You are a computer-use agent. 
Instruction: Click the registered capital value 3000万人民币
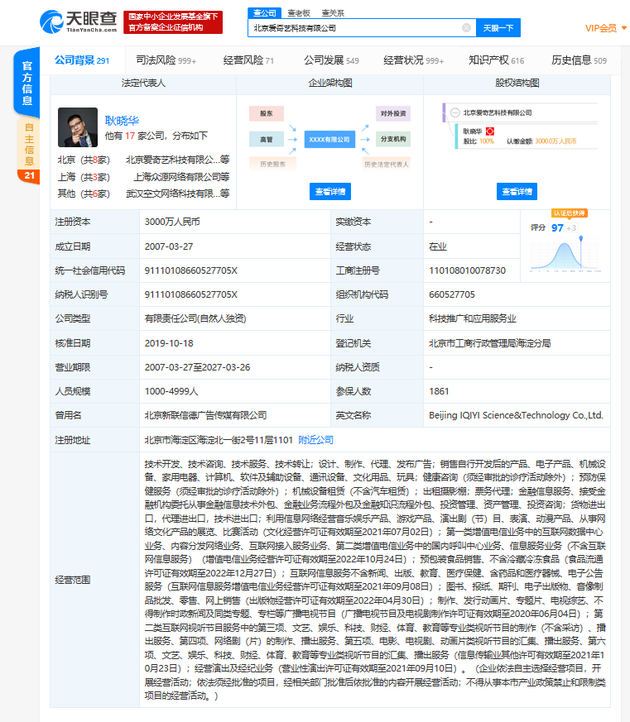[x=172, y=222]
